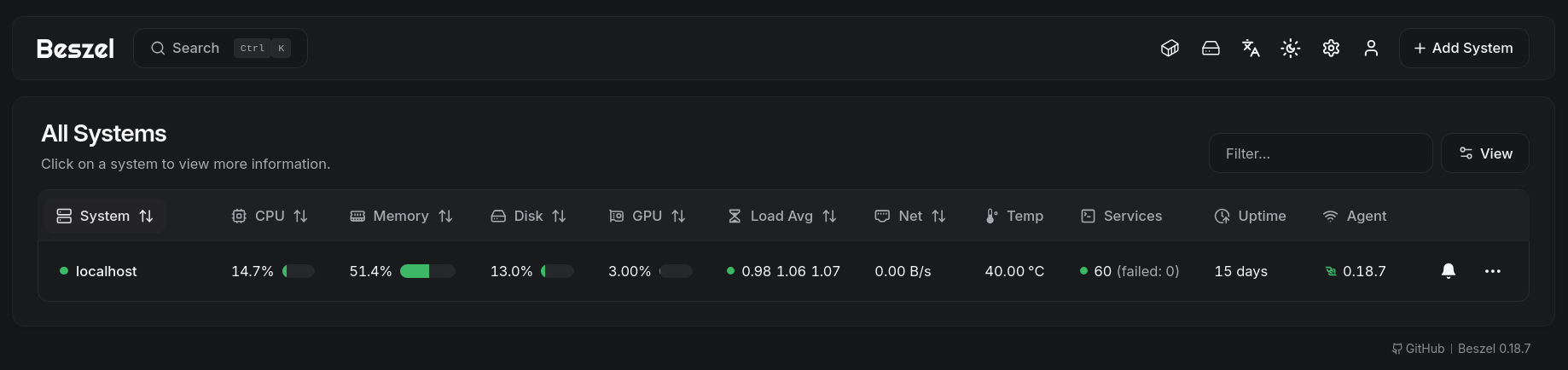Sort table by System column
Screen dimensions: 1568x370
(104, 217)
